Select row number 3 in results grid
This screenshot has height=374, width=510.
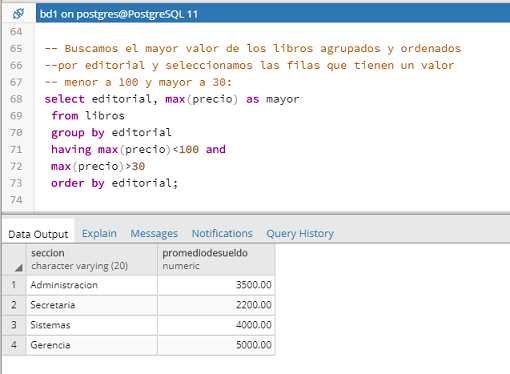14,325
